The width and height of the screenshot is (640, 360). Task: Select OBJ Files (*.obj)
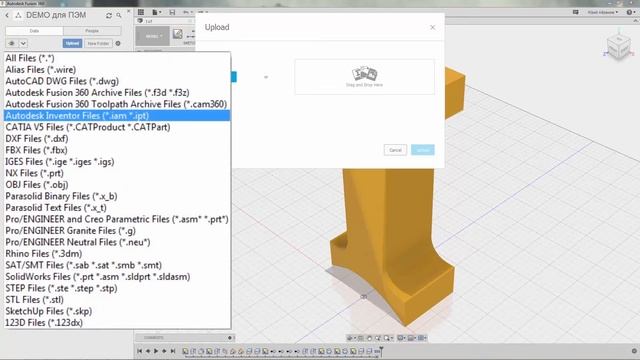pos(117,184)
